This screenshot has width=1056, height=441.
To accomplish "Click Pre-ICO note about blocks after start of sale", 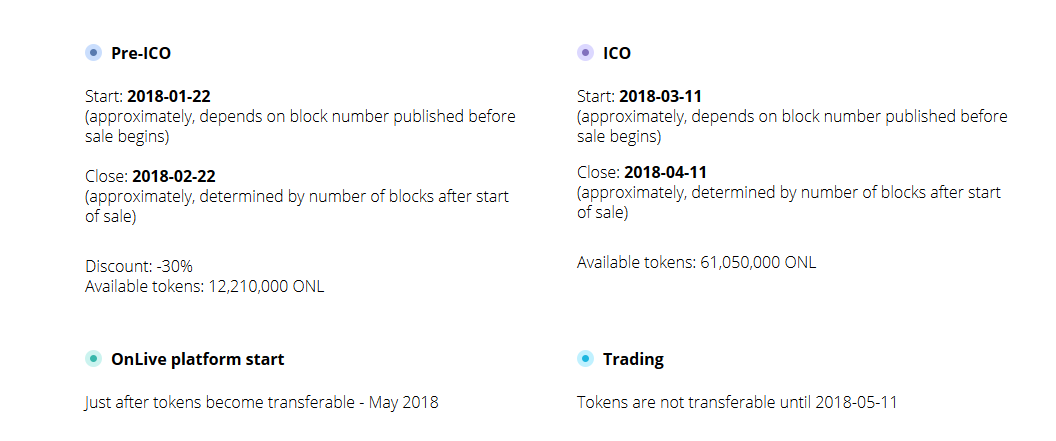I will [297, 207].
